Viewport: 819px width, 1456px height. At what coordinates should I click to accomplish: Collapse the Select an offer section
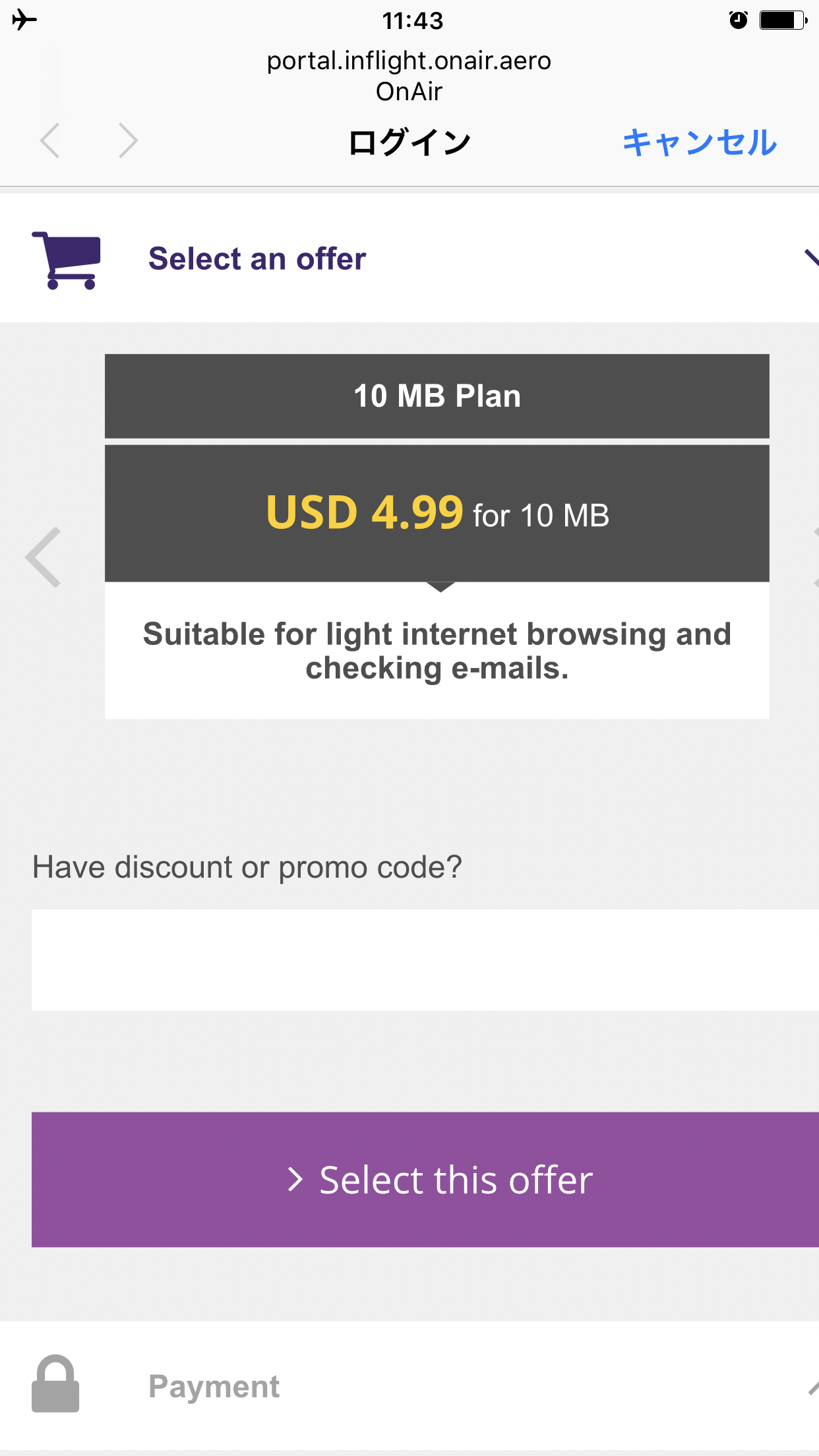click(x=811, y=258)
